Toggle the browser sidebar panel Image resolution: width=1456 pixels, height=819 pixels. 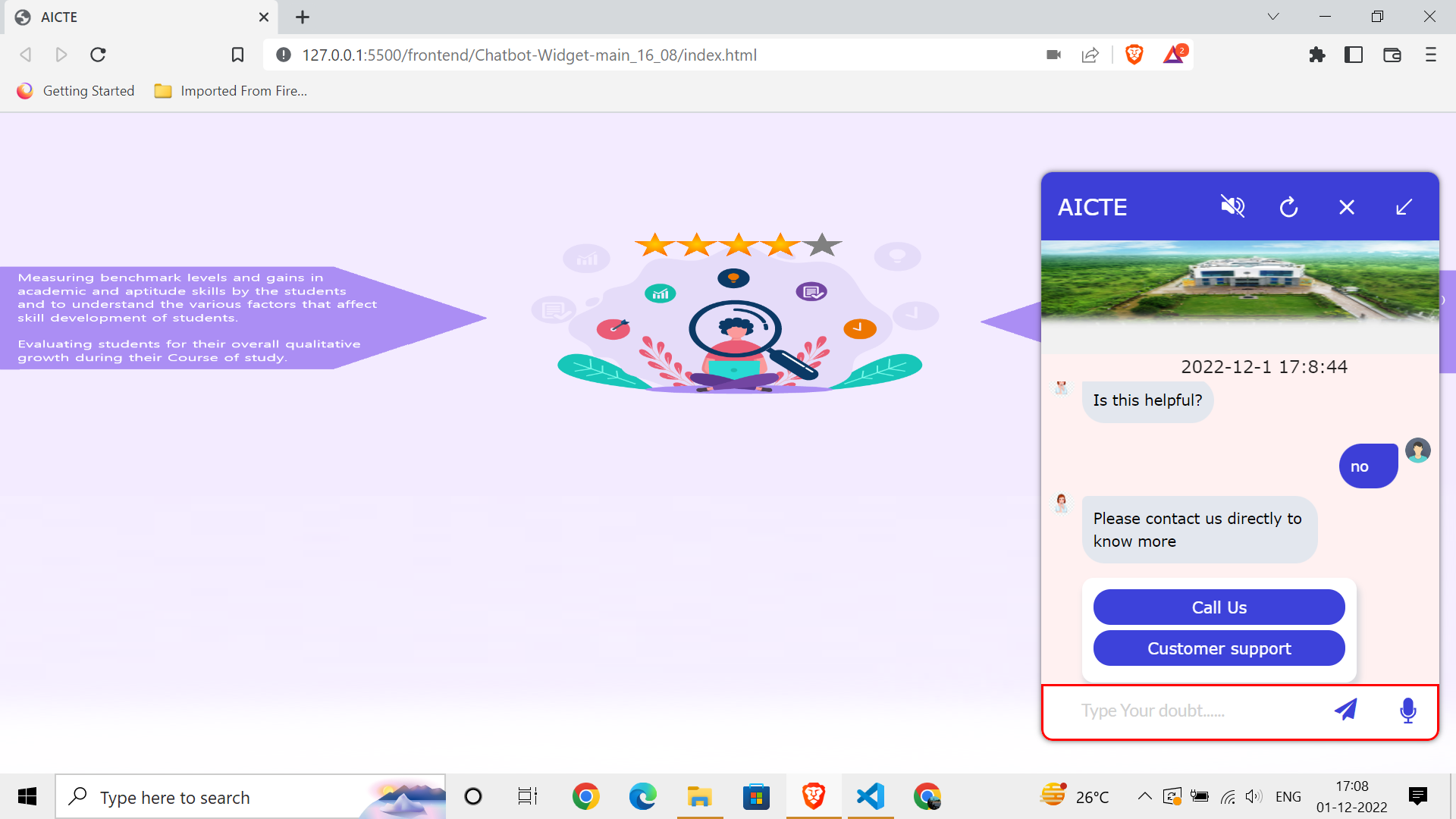click(1354, 55)
